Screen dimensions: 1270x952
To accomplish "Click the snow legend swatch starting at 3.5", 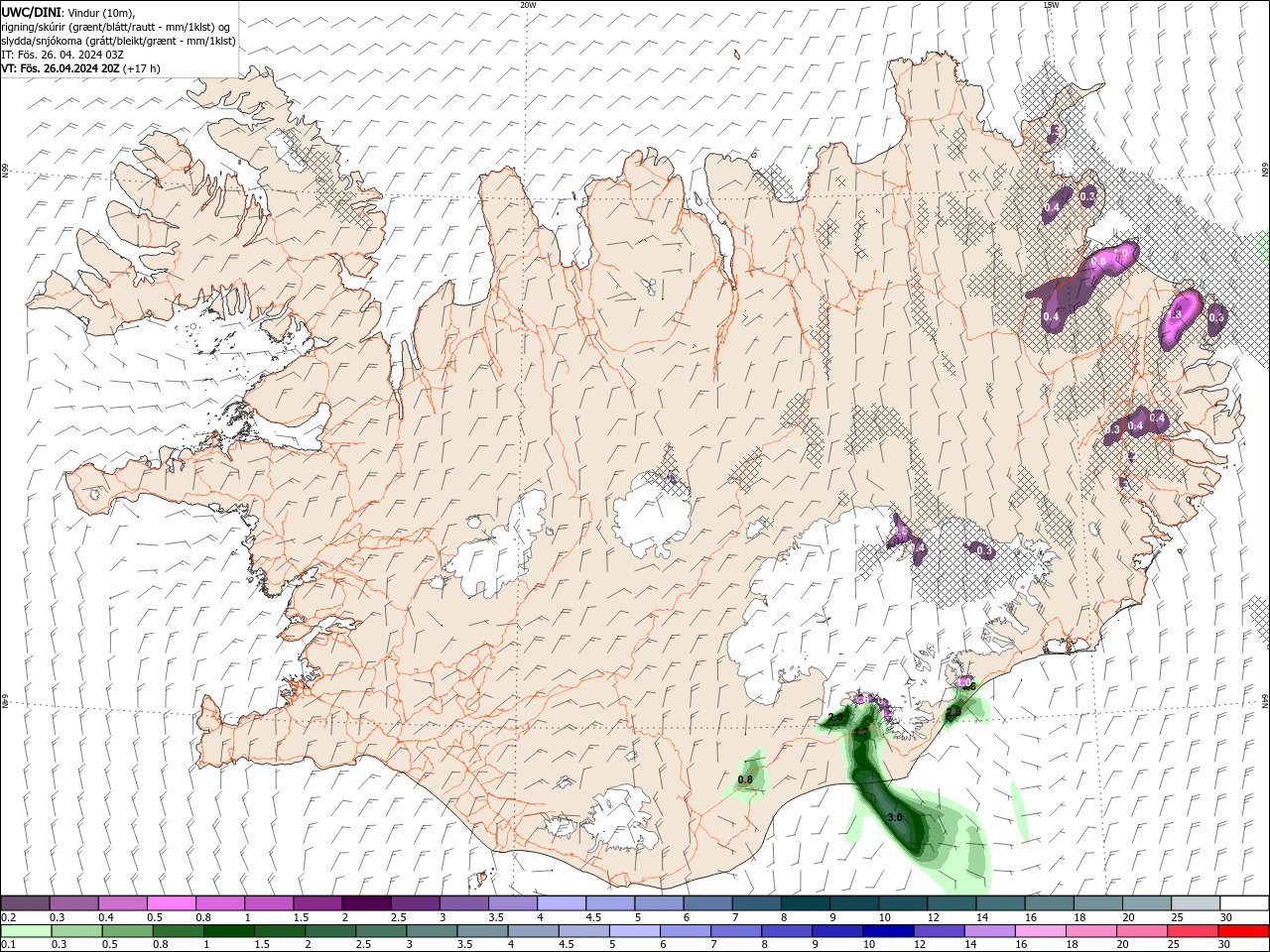I will [512, 902].
